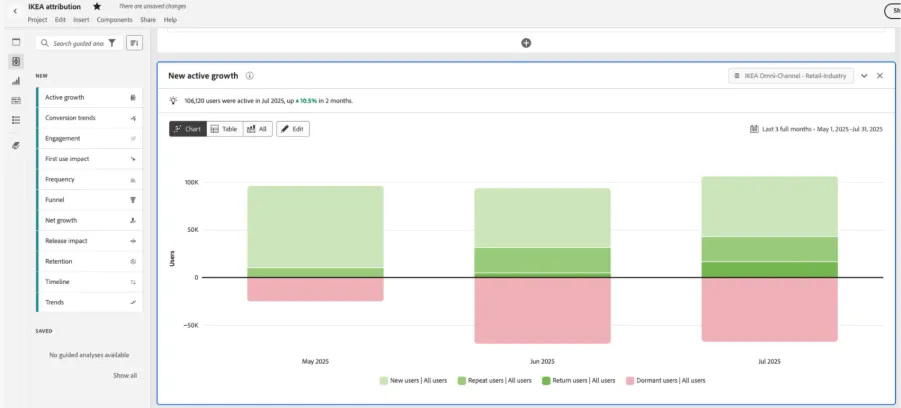Select Funnel guided analysis
901x408 pixels.
click(x=90, y=200)
